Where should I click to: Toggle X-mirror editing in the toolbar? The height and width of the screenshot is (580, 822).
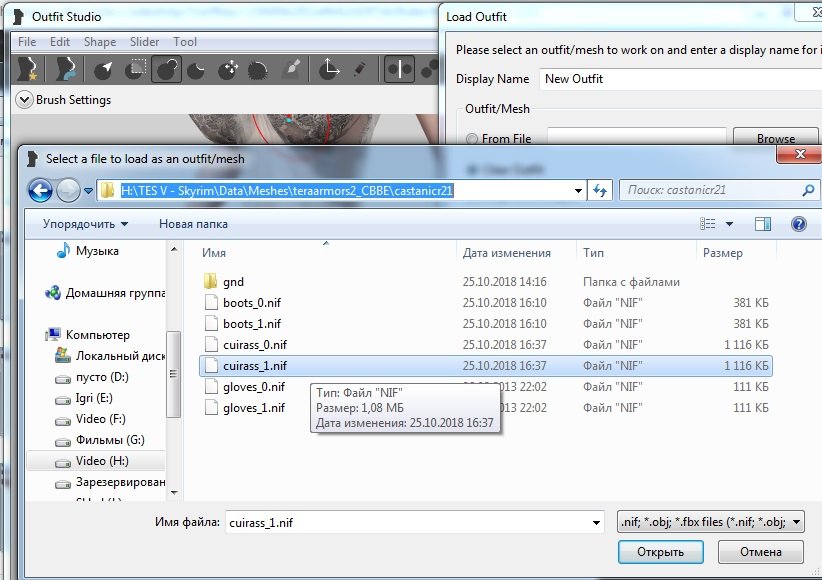pyautogui.click(x=400, y=69)
